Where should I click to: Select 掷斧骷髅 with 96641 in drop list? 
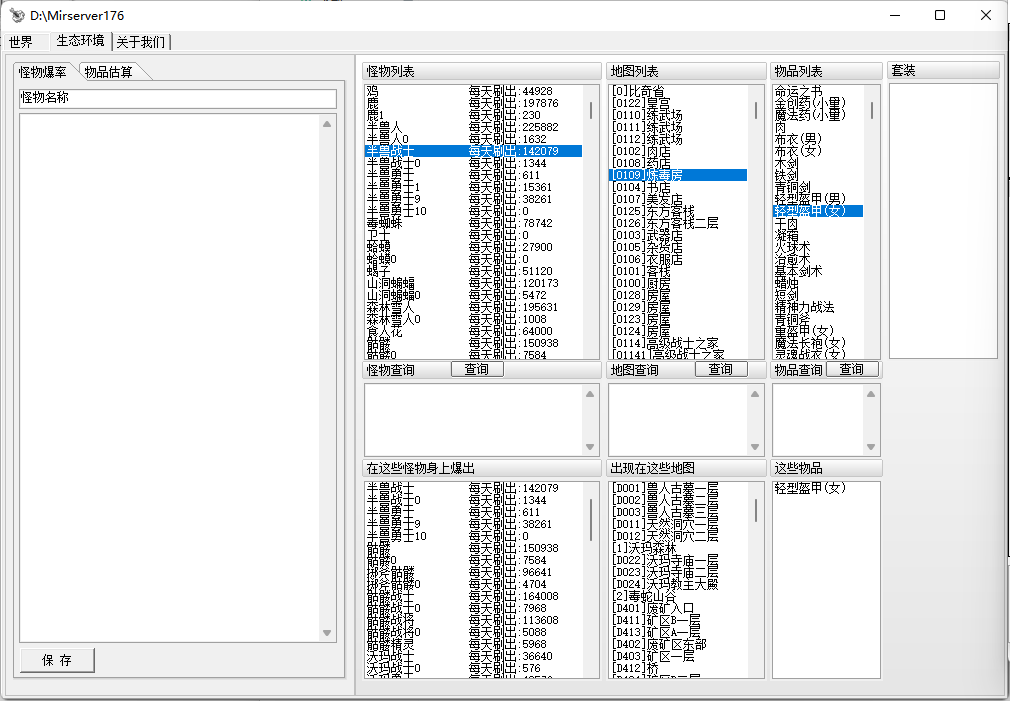pyautogui.click(x=473, y=572)
